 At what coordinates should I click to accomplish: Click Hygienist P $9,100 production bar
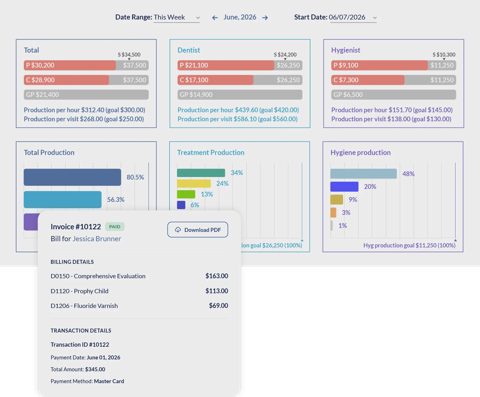click(x=393, y=65)
